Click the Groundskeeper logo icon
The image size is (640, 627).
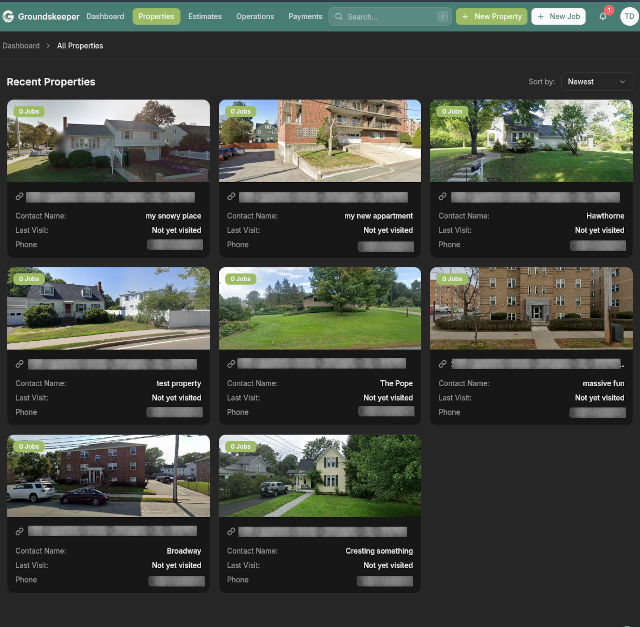[x=10, y=16]
